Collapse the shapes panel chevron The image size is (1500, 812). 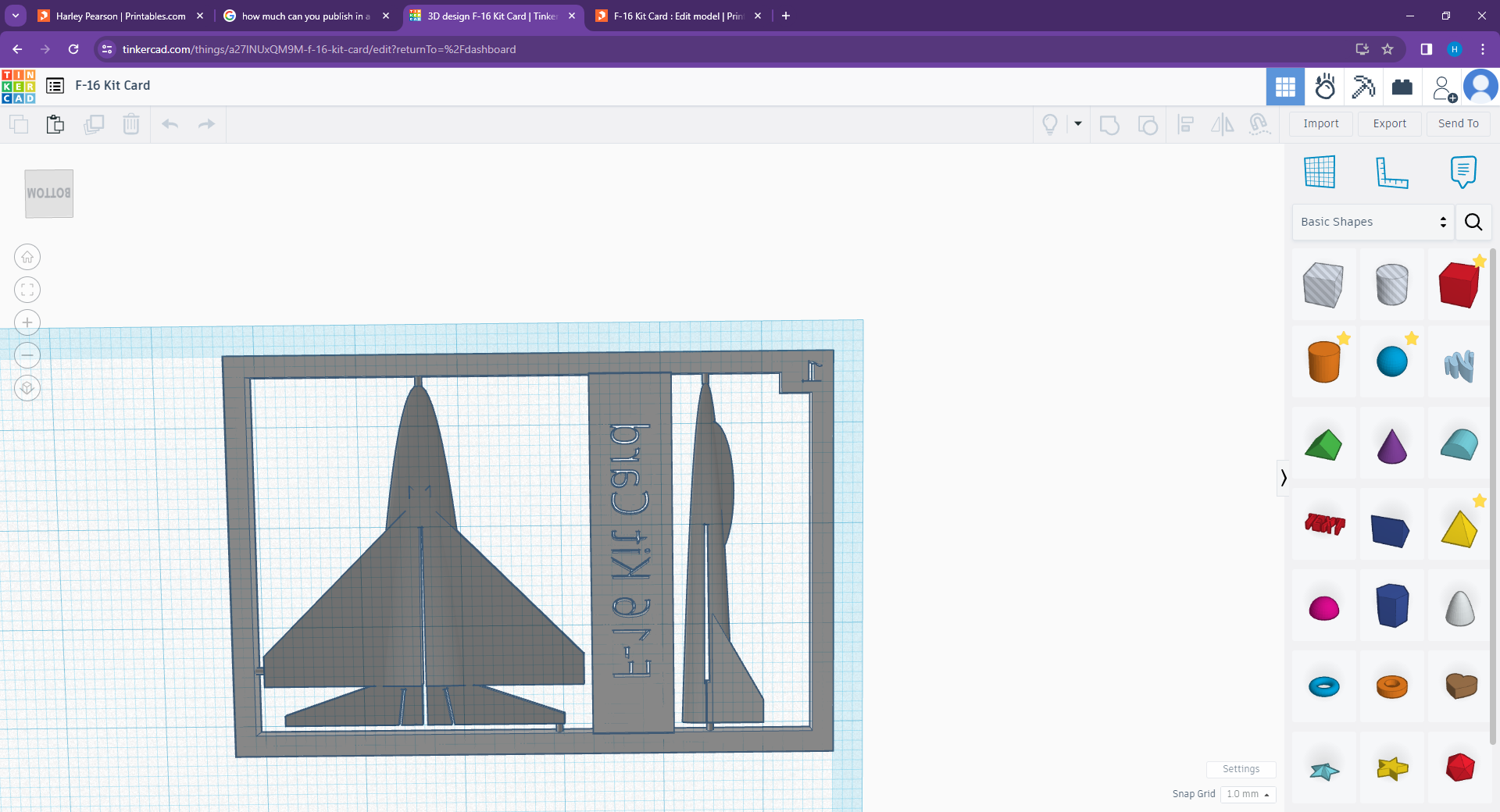[x=1283, y=477]
